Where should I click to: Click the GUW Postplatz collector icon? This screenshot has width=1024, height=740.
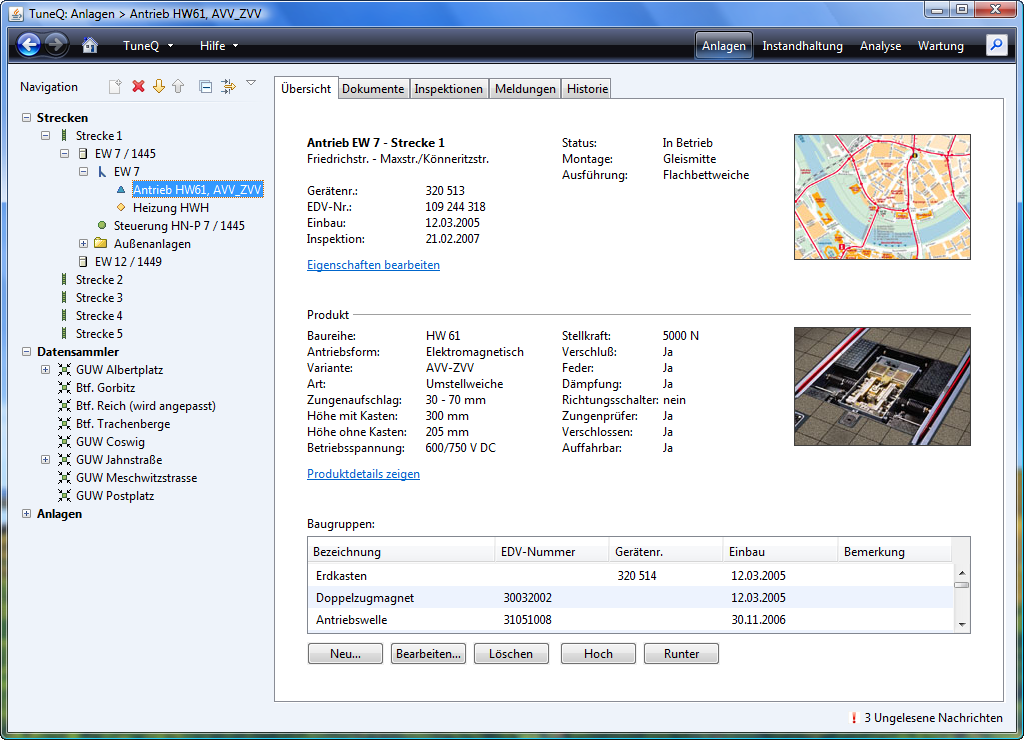point(64,496)
